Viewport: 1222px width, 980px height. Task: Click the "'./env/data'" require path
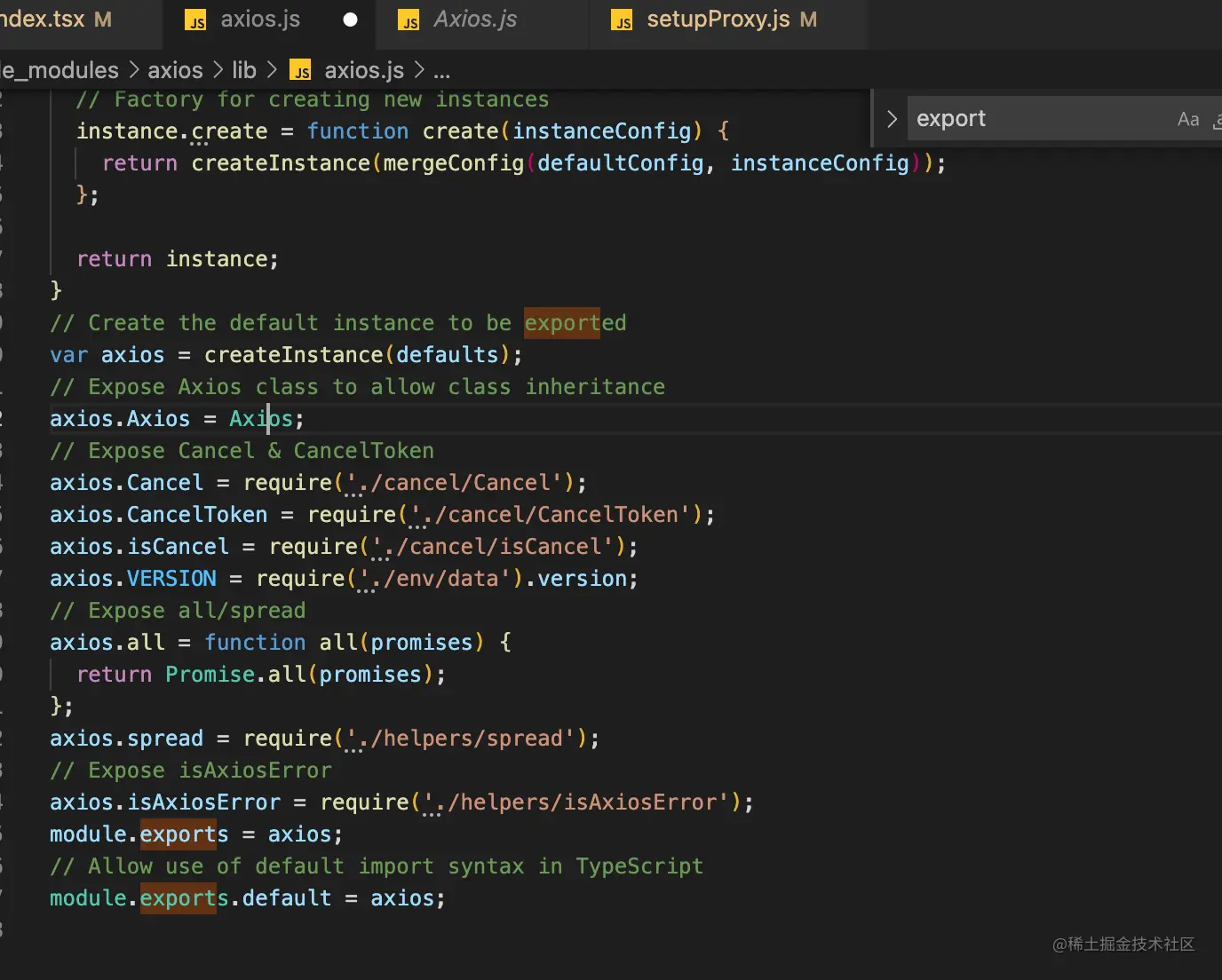pos(434,579)
